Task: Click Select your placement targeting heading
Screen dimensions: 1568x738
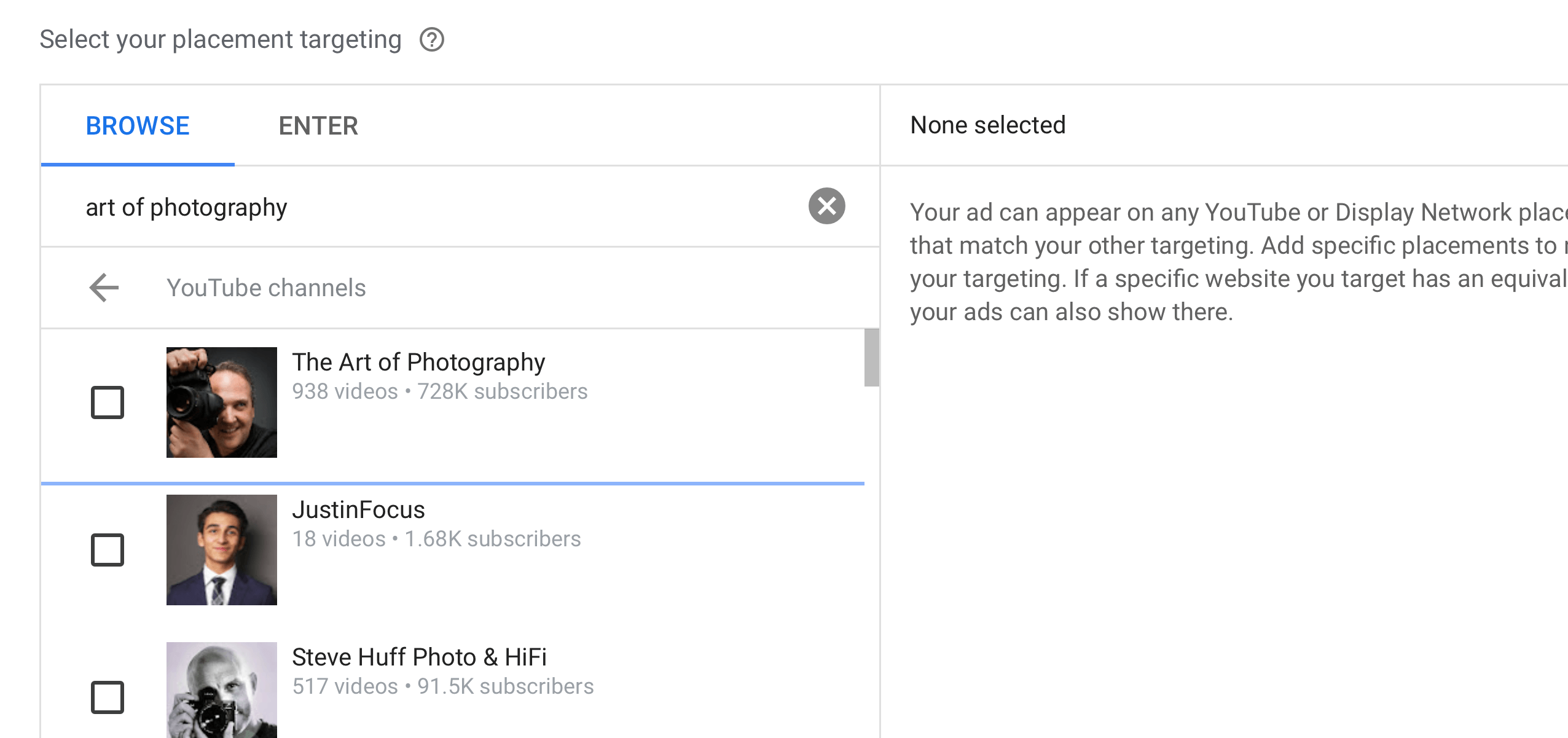Action: pyautogui.click(x=221, y=39)
